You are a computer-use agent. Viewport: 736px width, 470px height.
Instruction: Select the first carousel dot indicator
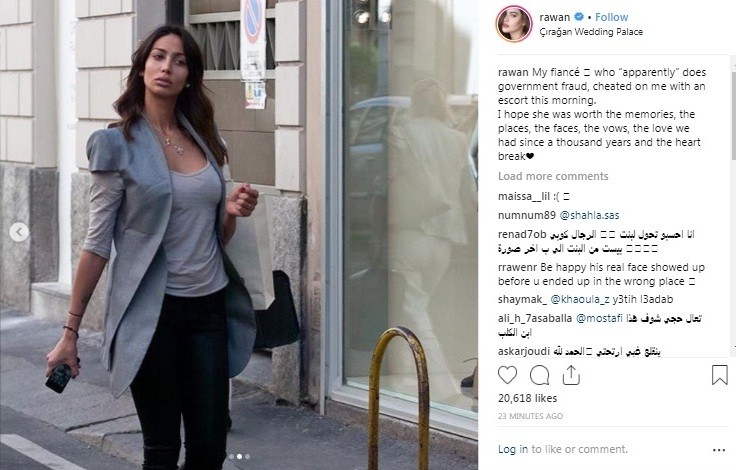tap(231, 456)
